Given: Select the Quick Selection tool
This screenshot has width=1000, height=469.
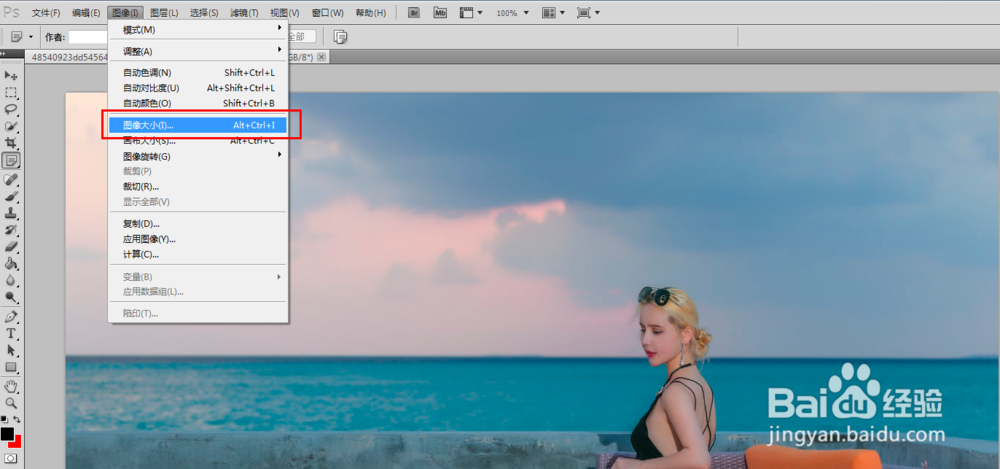Looking at the screenshot, I should 11,126.
